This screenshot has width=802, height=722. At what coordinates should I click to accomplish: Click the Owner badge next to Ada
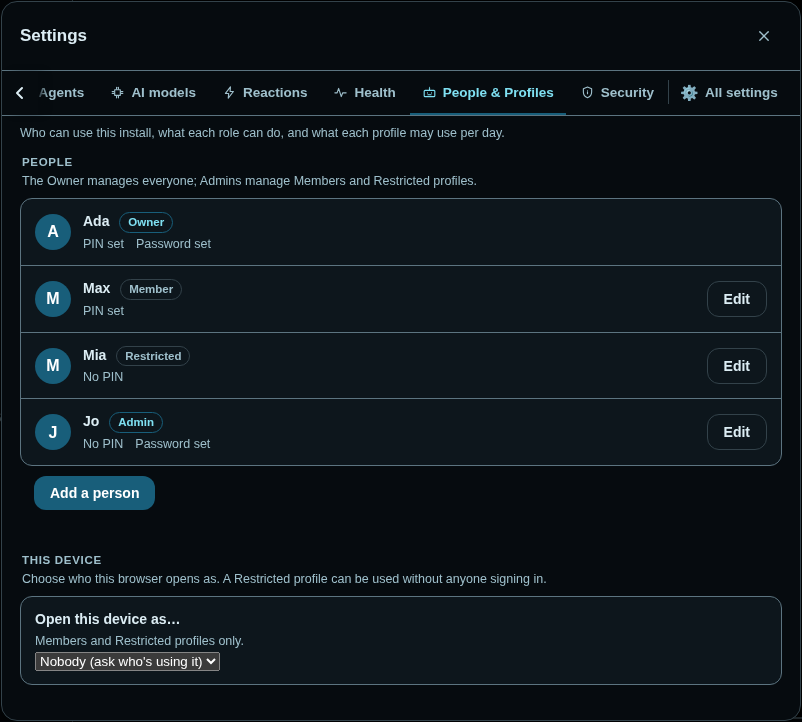146,222
